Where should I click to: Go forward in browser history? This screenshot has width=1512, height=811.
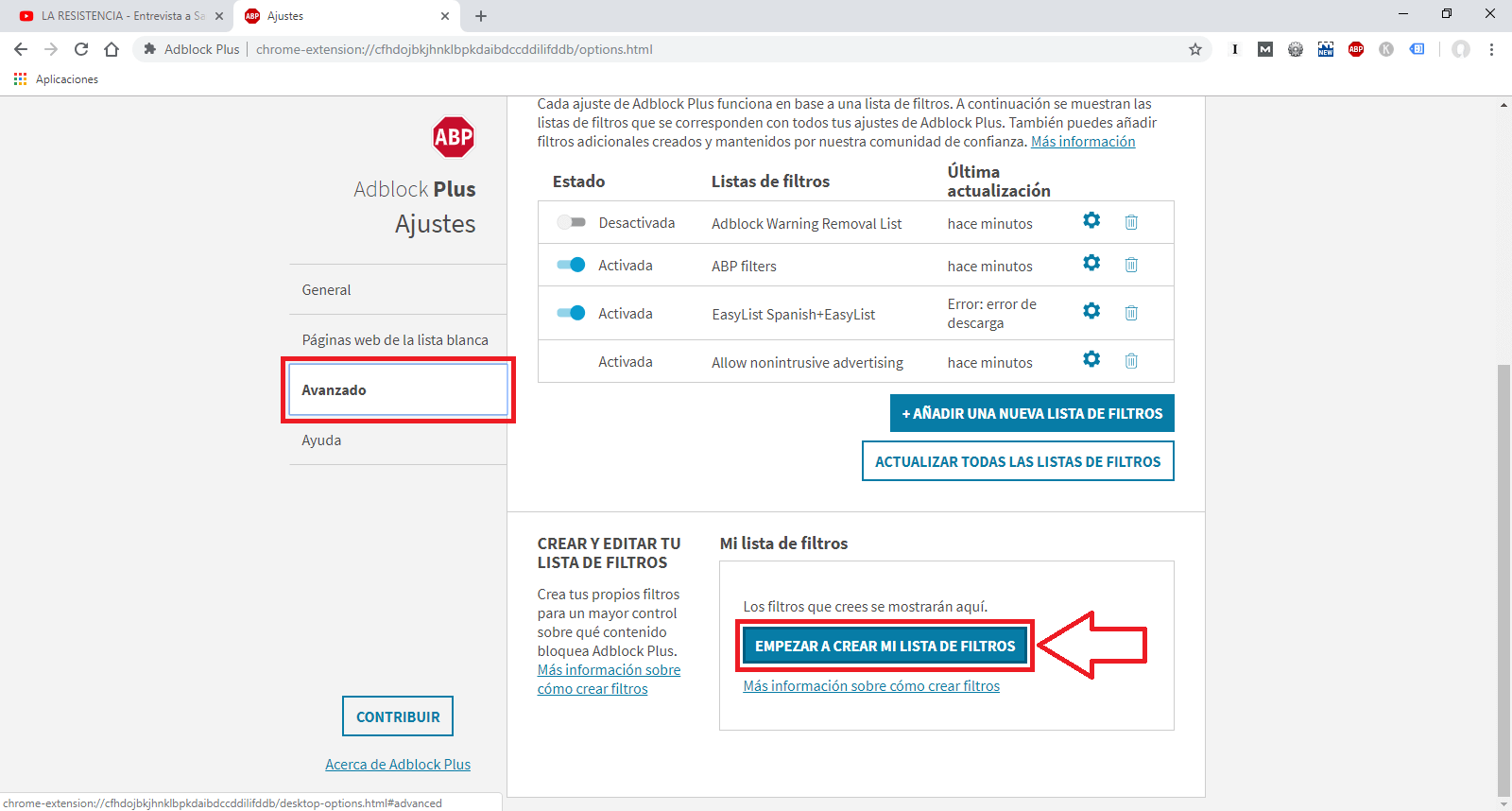pos(51,49)
